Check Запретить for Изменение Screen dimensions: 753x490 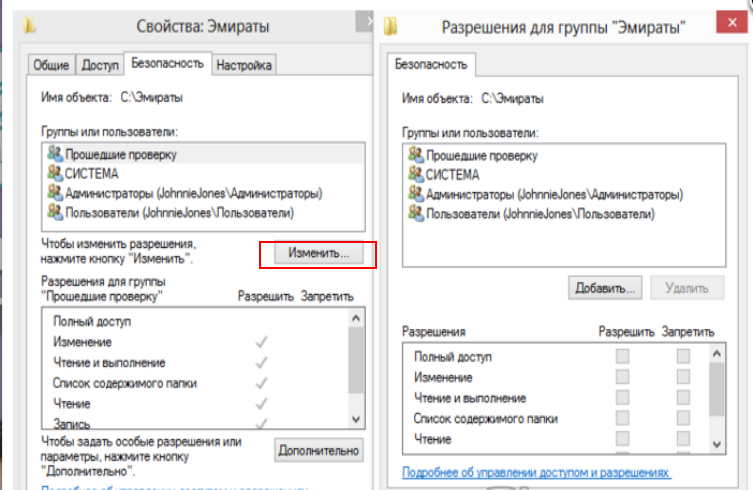(x=683, y=377)
